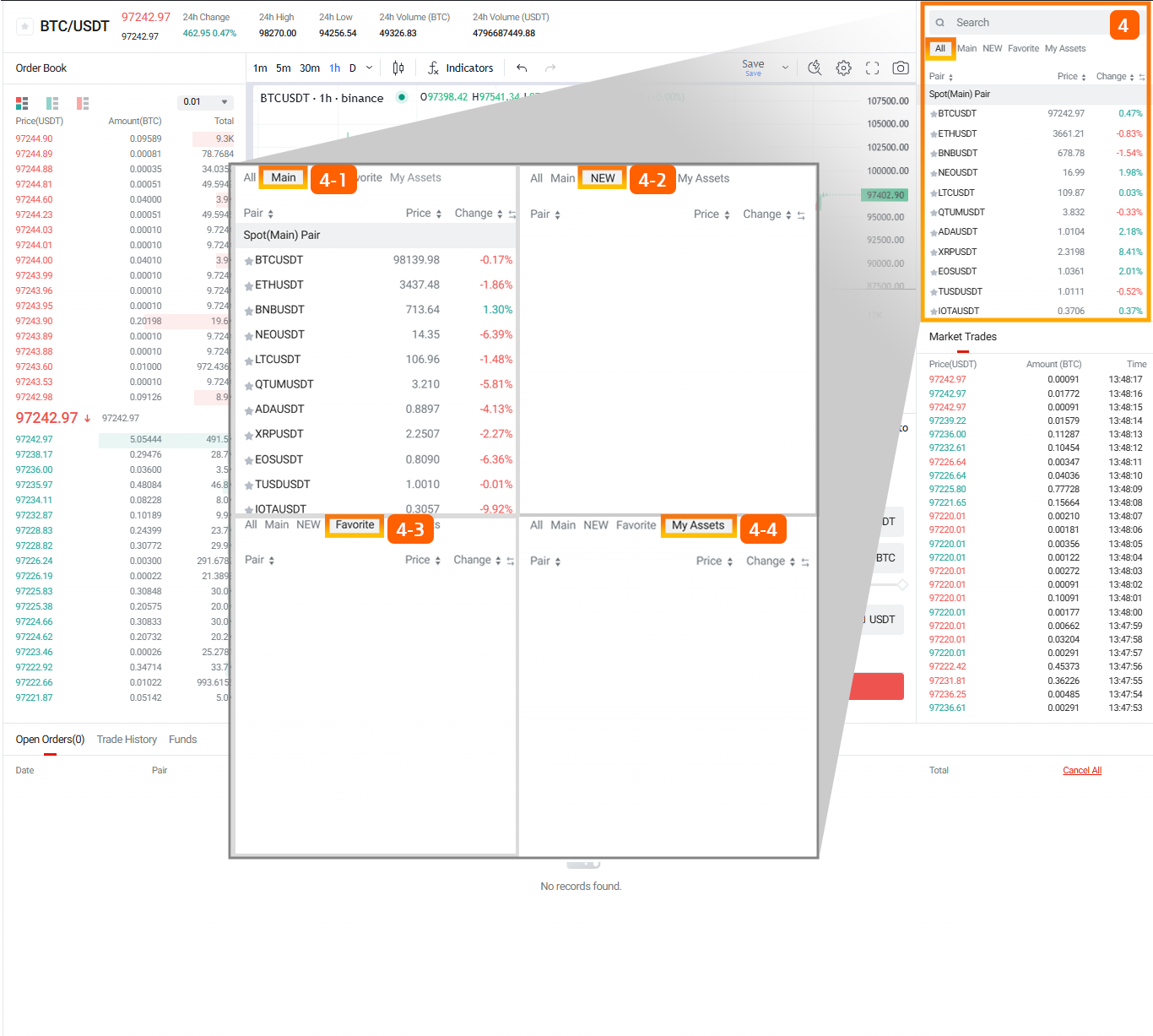Viewport: 1153px width, 1036px height.
Task: Click the magnifier icon in pair search
Action: click(x=940, y=23)
